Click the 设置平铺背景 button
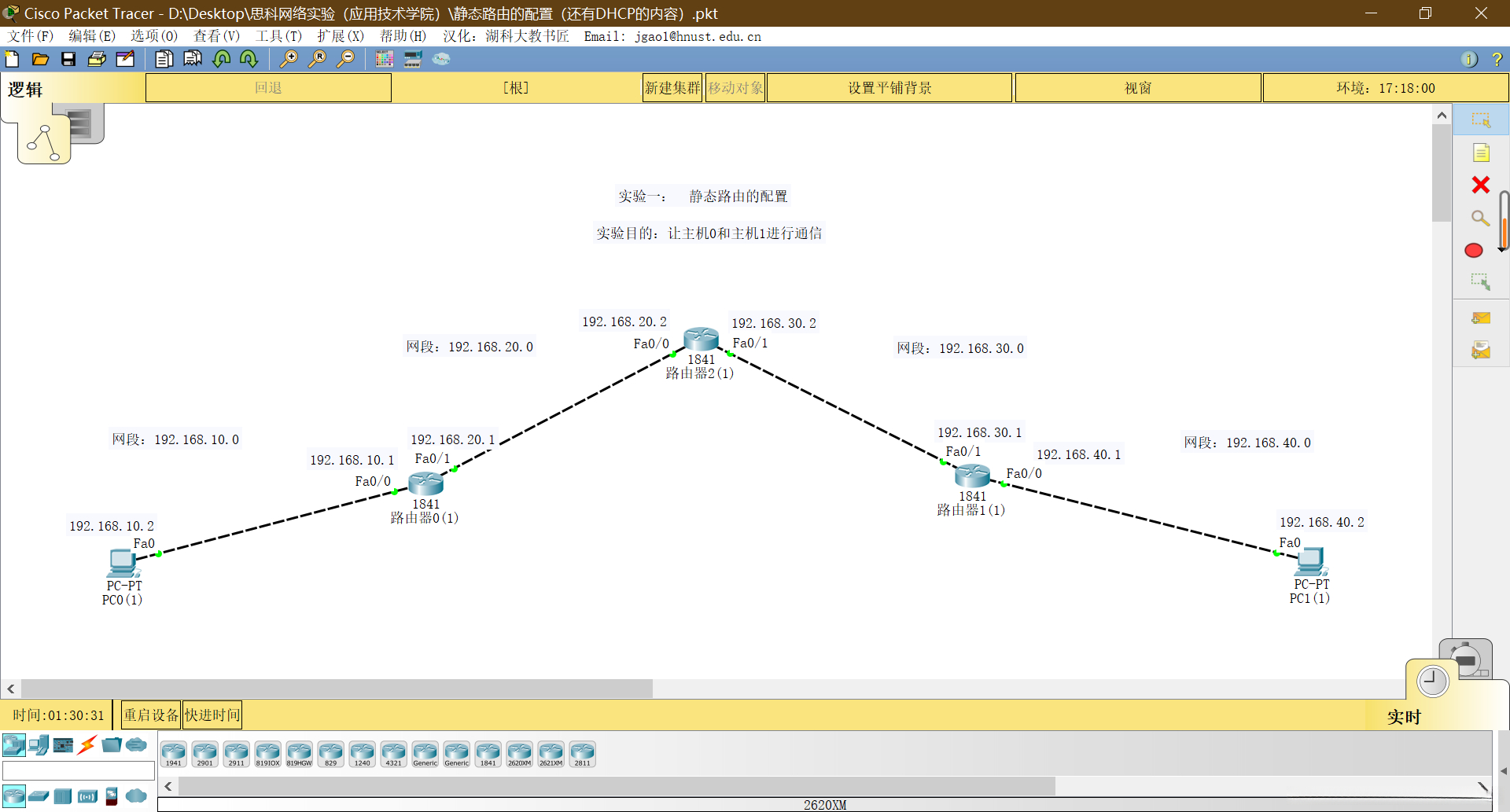The height and width of the screenshot is (812, 1510). pos(889,88)
